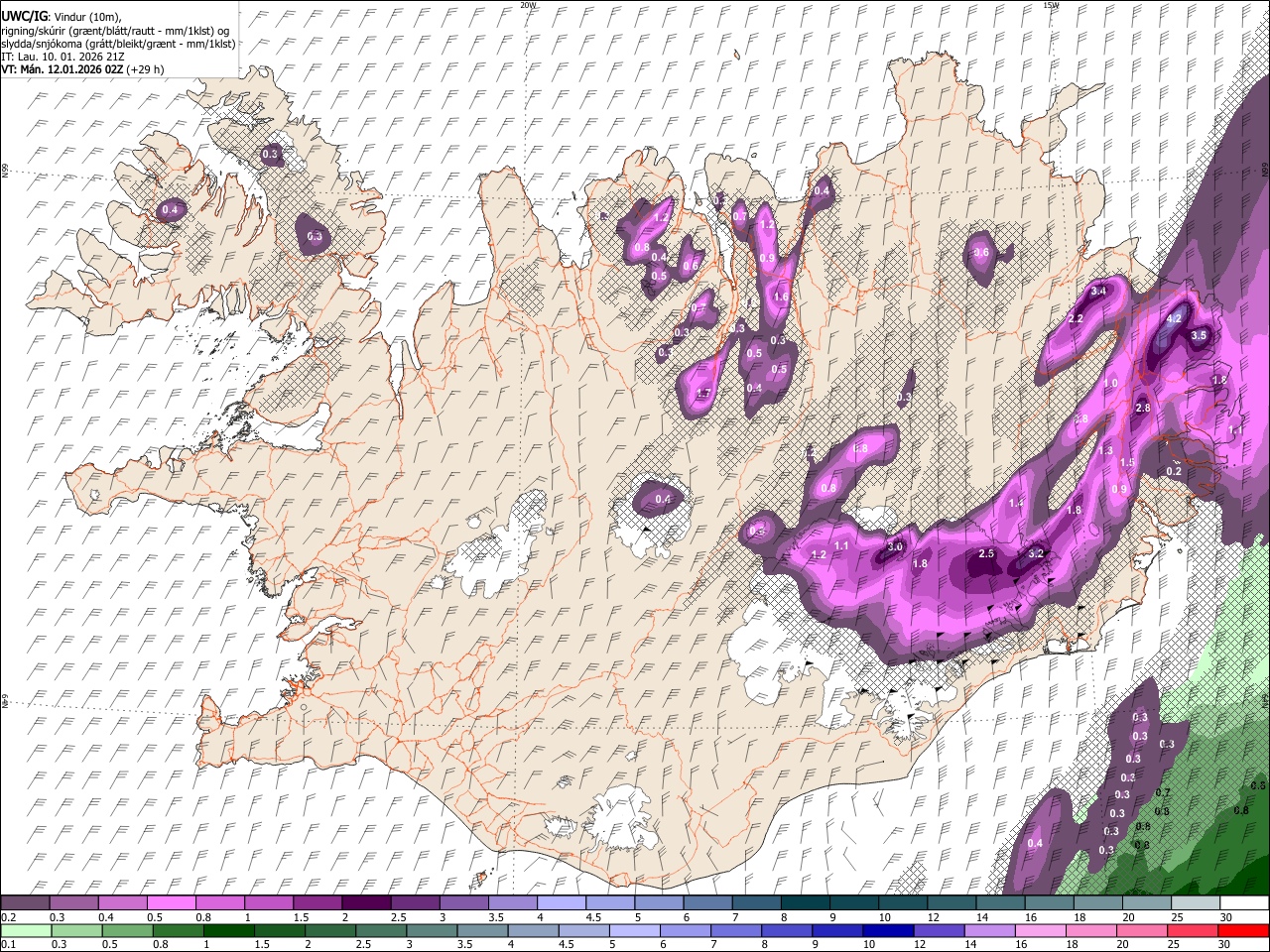
Task: Click the 0.1 label in the green legend row
Action: [8, 945]
